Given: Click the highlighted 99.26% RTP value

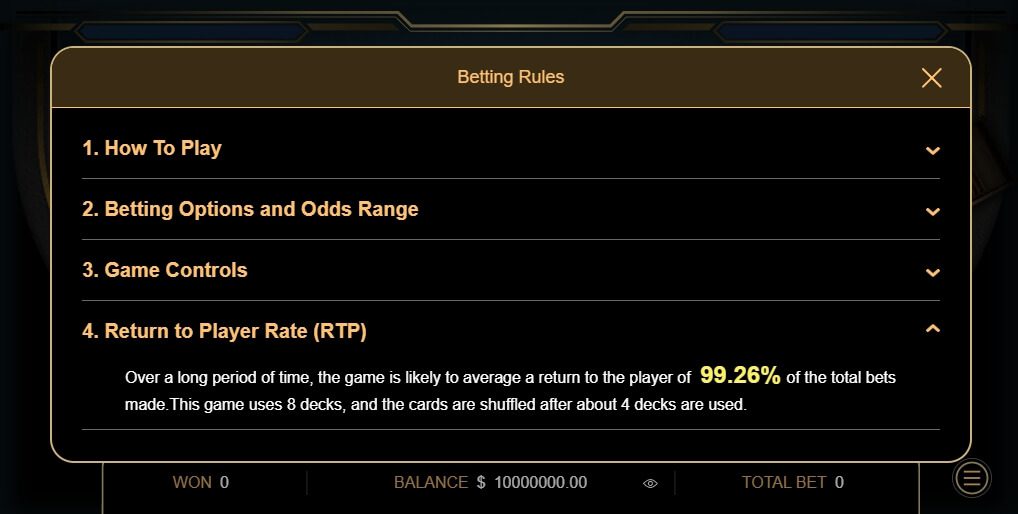Looking at the screenshot, I should (x=740, y=375).
